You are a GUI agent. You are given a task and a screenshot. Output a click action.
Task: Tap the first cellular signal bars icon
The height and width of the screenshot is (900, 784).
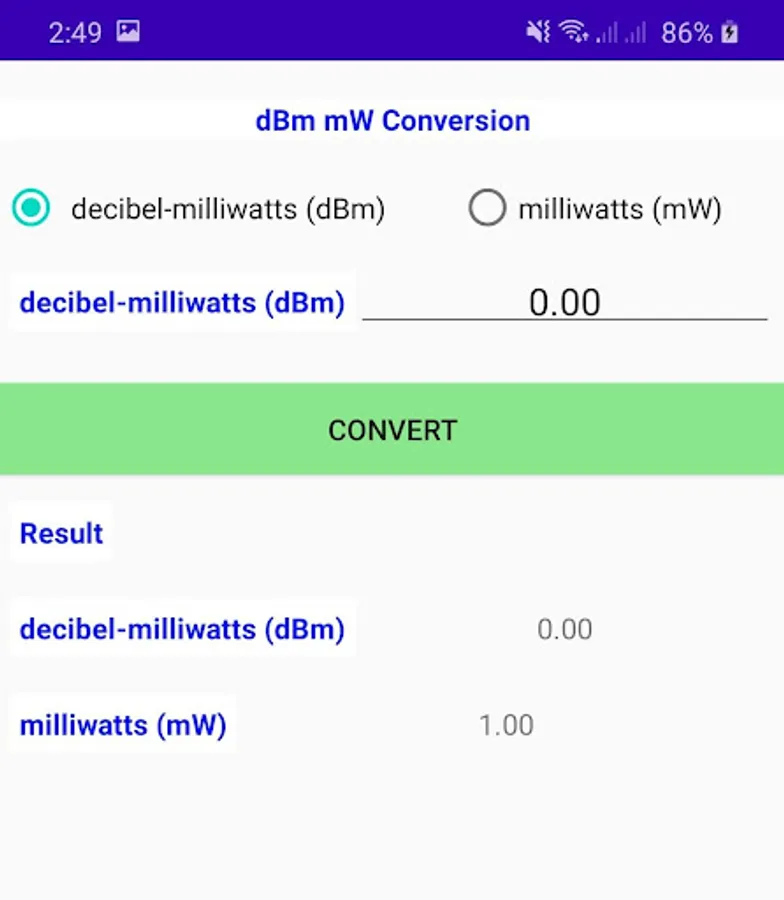[x=606, y=33]
